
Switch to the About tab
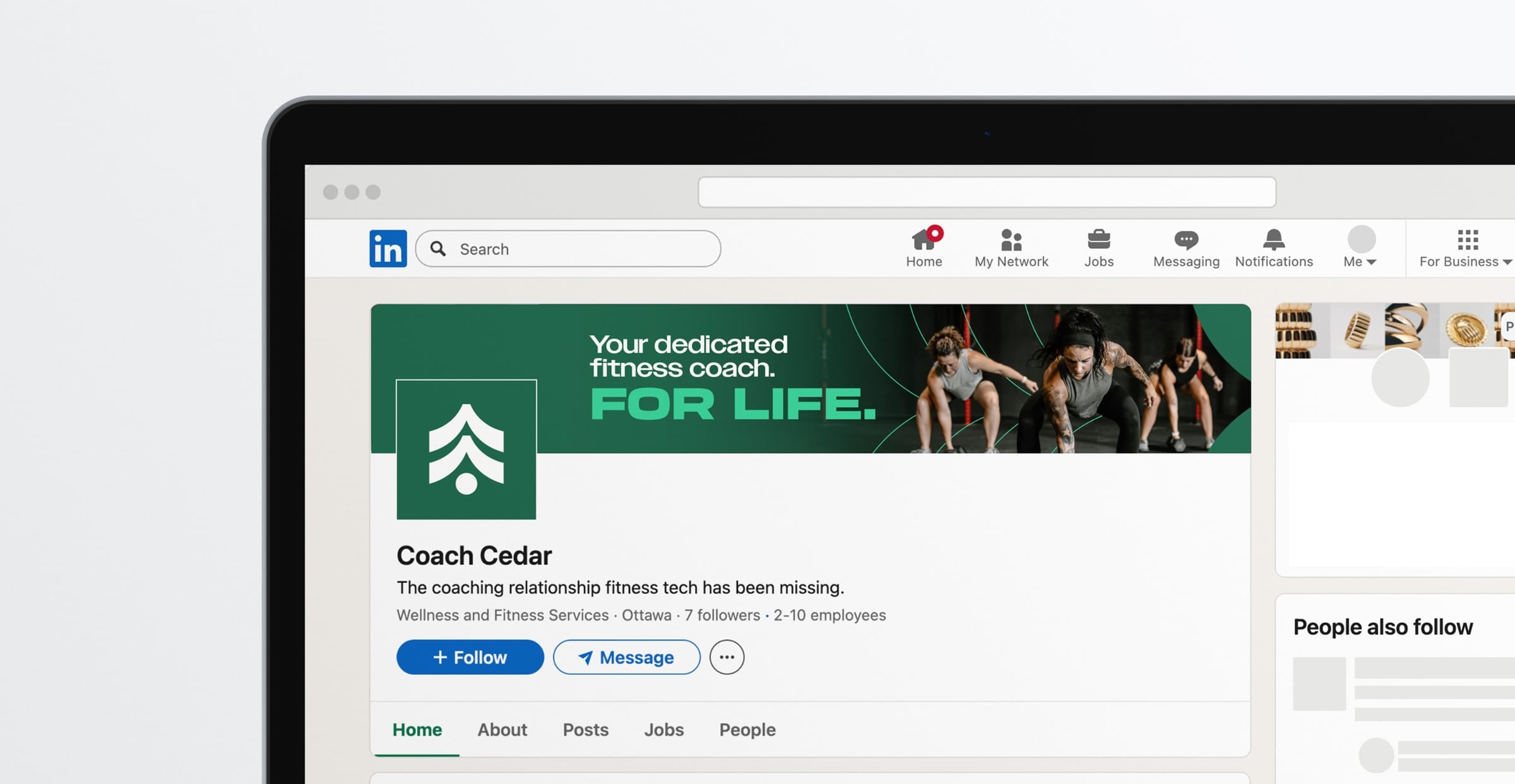pos(502,730)
